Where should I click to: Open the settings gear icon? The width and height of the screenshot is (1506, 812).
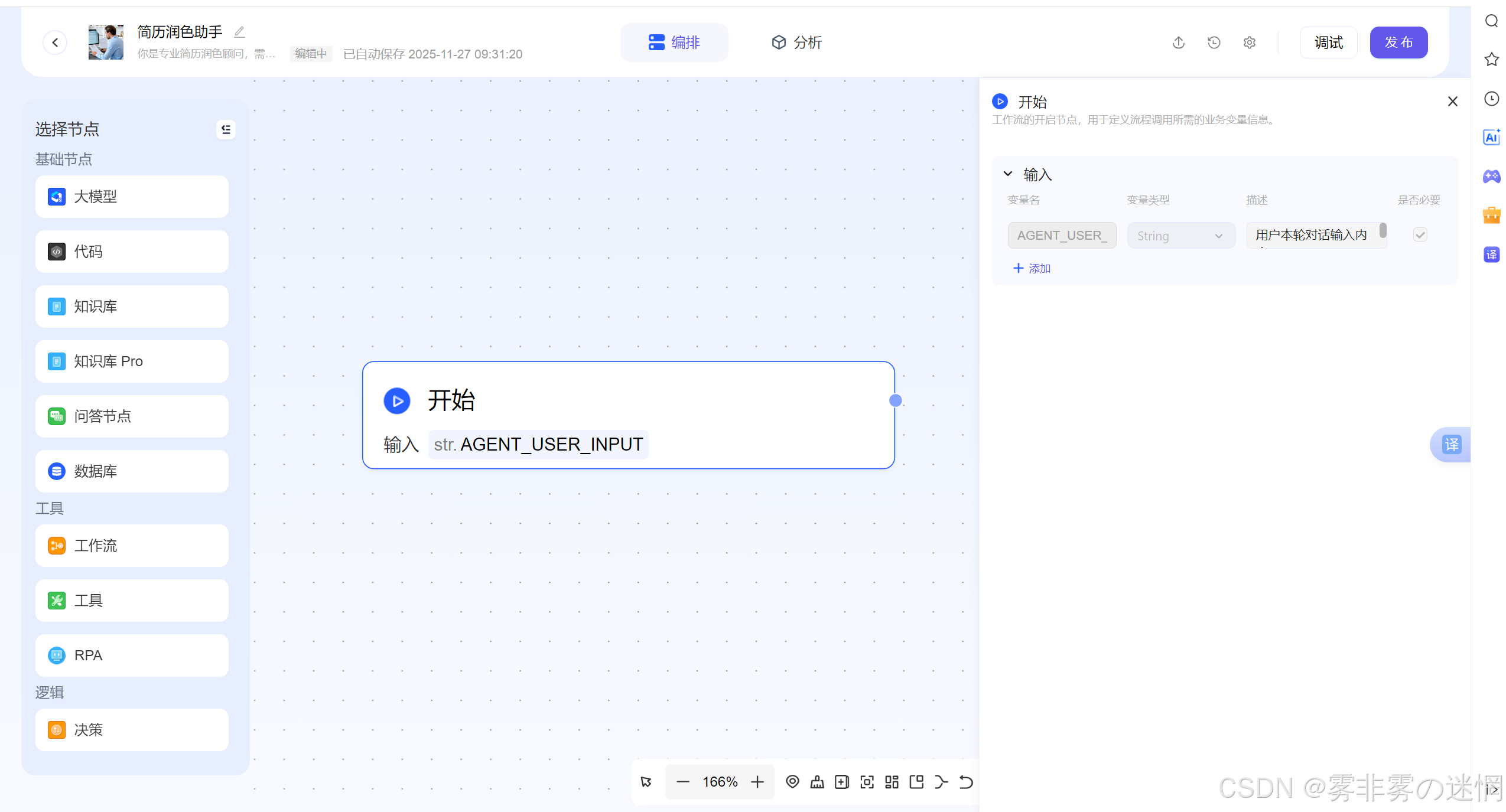click(x=1249, y=43)
